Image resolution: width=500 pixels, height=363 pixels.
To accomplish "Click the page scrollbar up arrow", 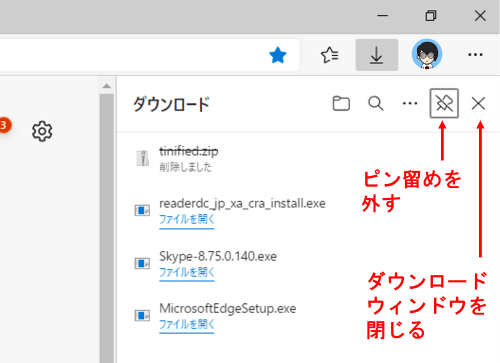I will tap(107, 86).
